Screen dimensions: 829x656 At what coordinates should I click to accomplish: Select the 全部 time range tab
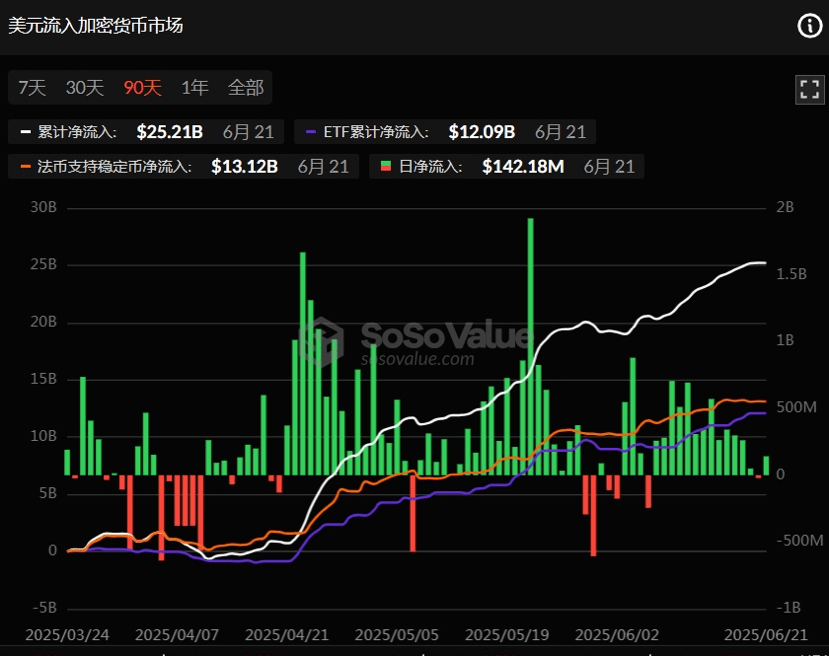point(246,88)
